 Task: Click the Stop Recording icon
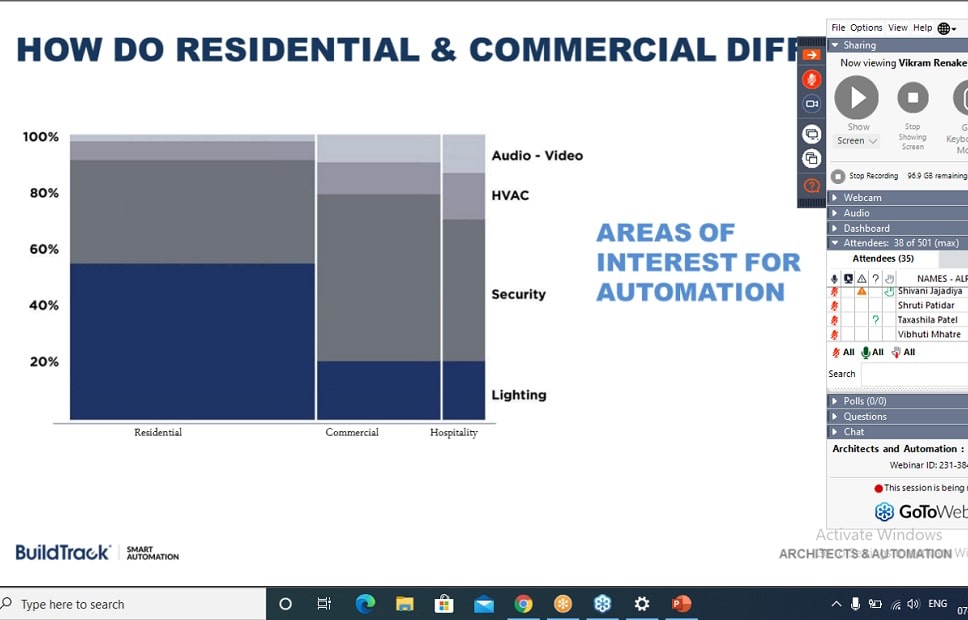(x=838, y=176)
